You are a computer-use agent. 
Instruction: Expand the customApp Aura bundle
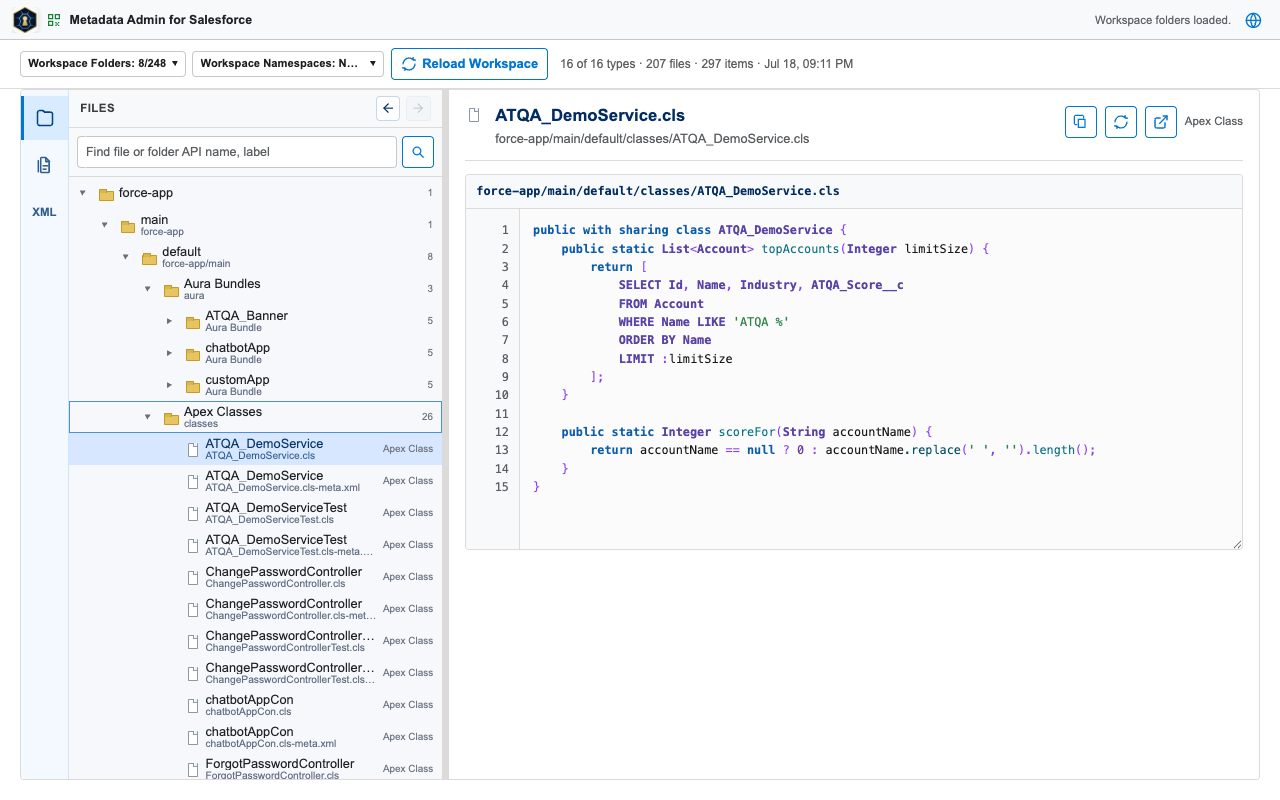tap(169, 385)
